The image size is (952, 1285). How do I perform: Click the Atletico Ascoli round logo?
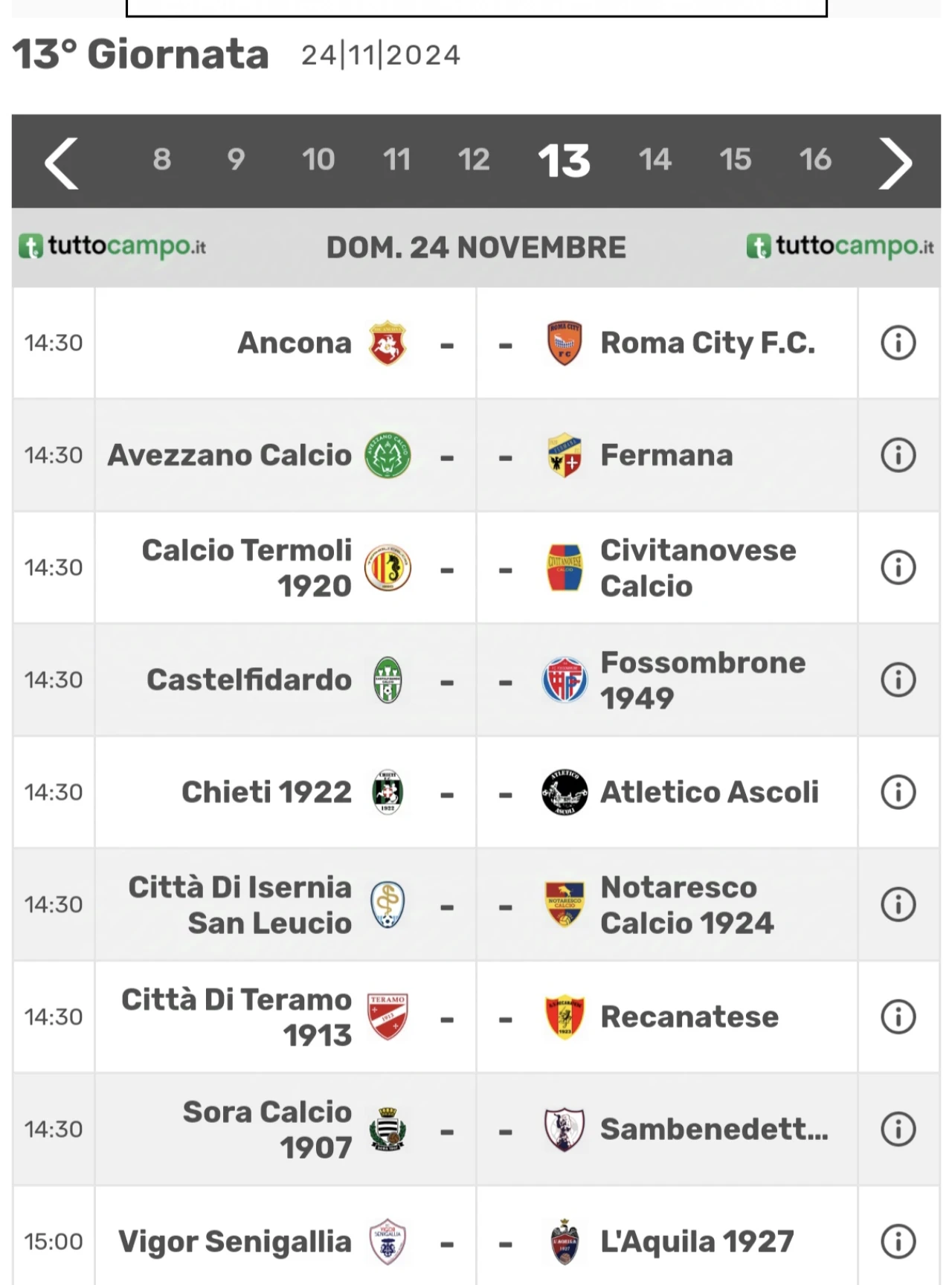click(565, 792)
